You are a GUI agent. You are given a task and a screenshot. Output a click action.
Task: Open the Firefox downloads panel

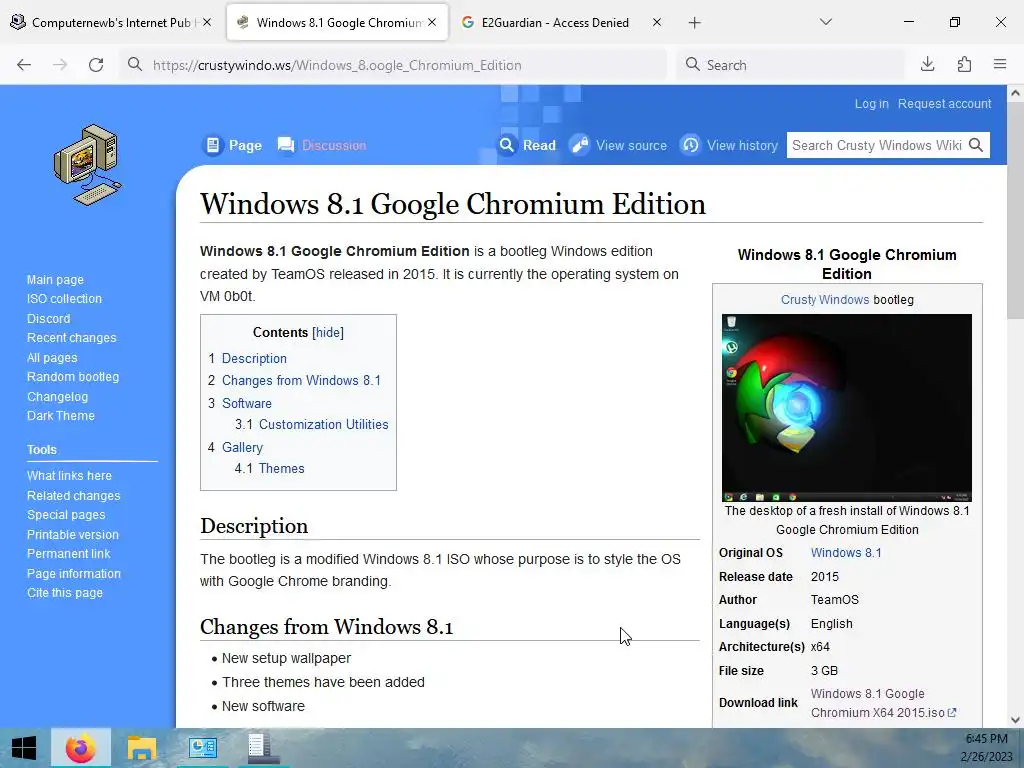[x=927, y=64]
